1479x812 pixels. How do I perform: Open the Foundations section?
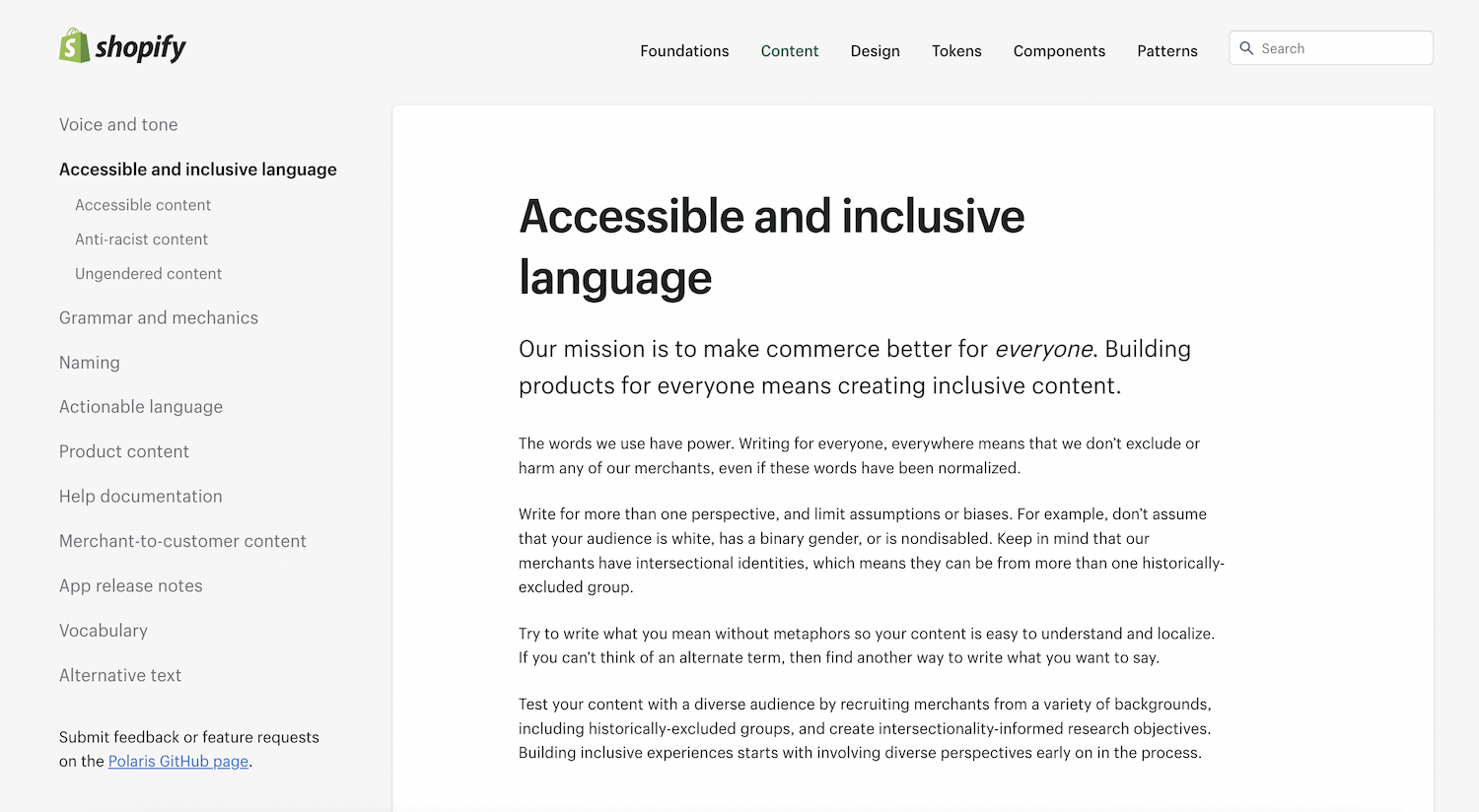[684, 50]
